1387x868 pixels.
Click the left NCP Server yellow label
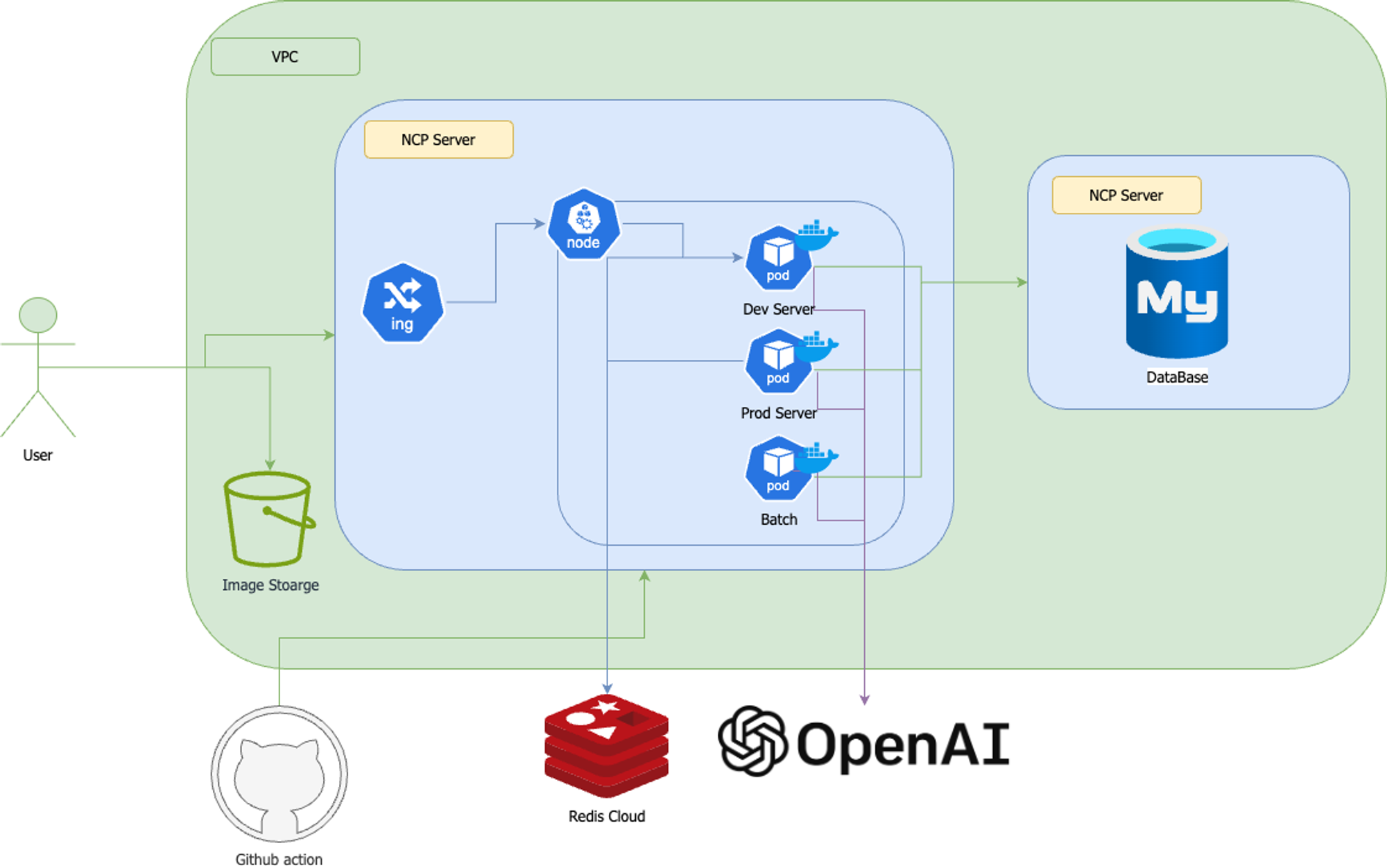point(438,140)
